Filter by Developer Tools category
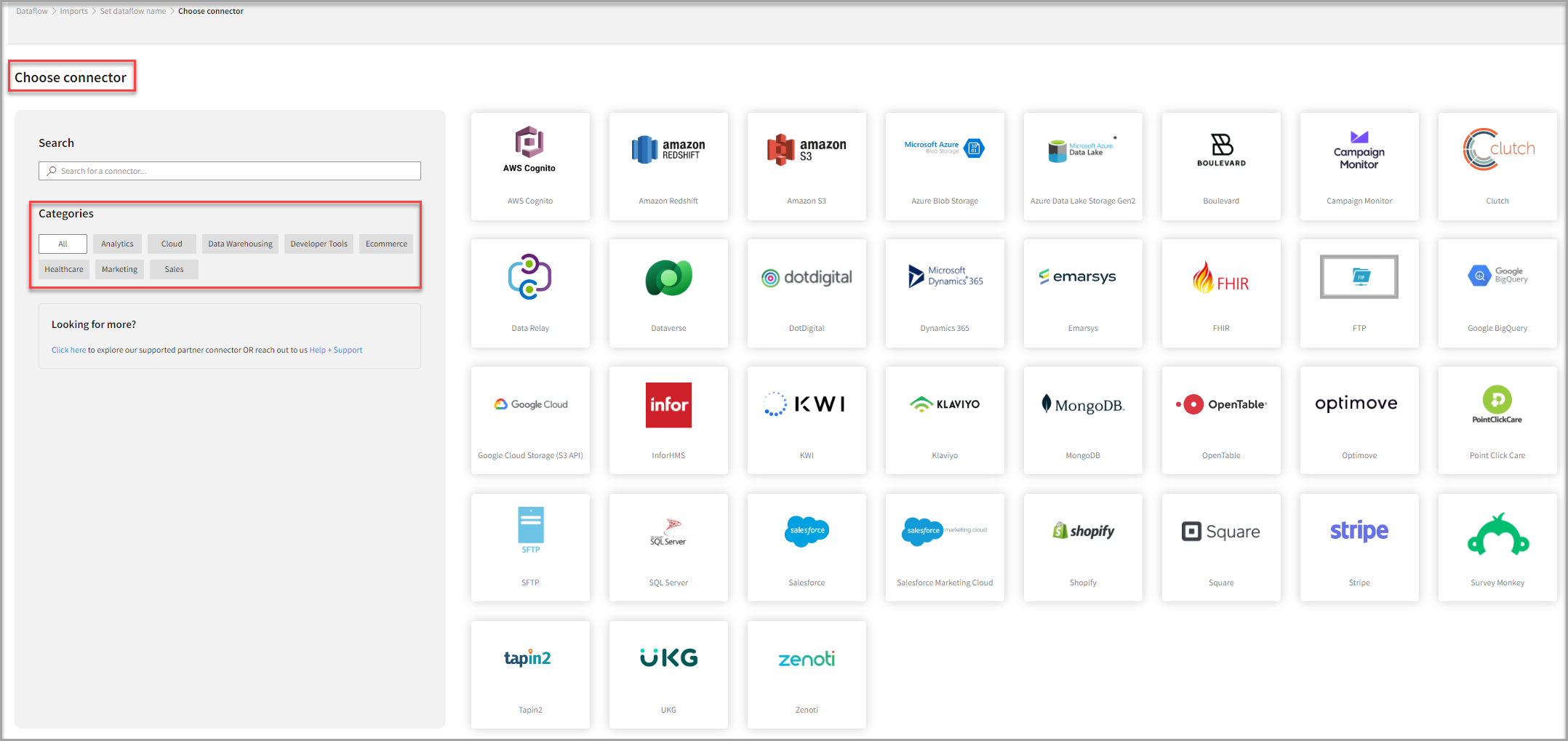 [319, 244]
